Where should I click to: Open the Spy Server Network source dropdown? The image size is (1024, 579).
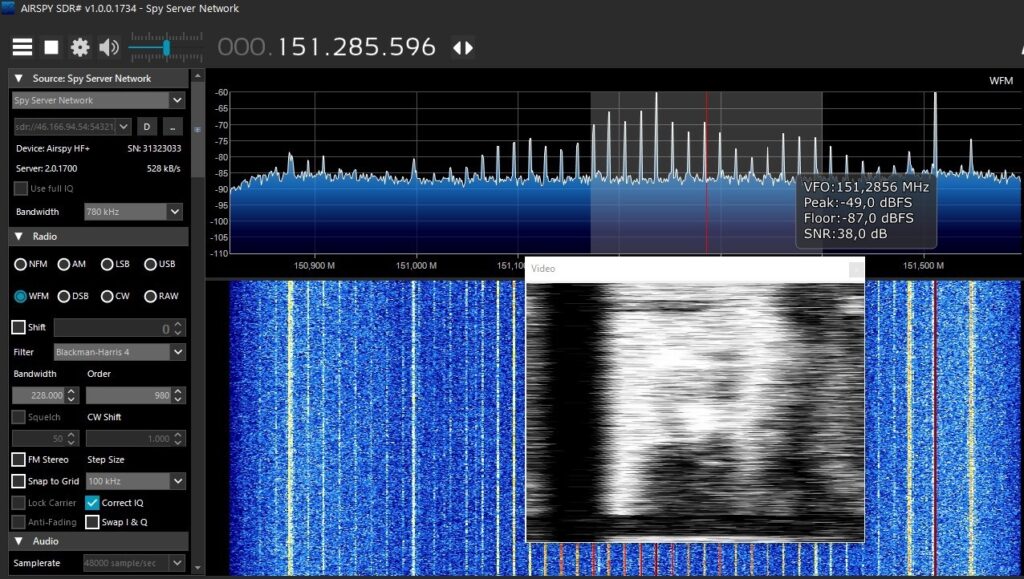coord(98,100)
